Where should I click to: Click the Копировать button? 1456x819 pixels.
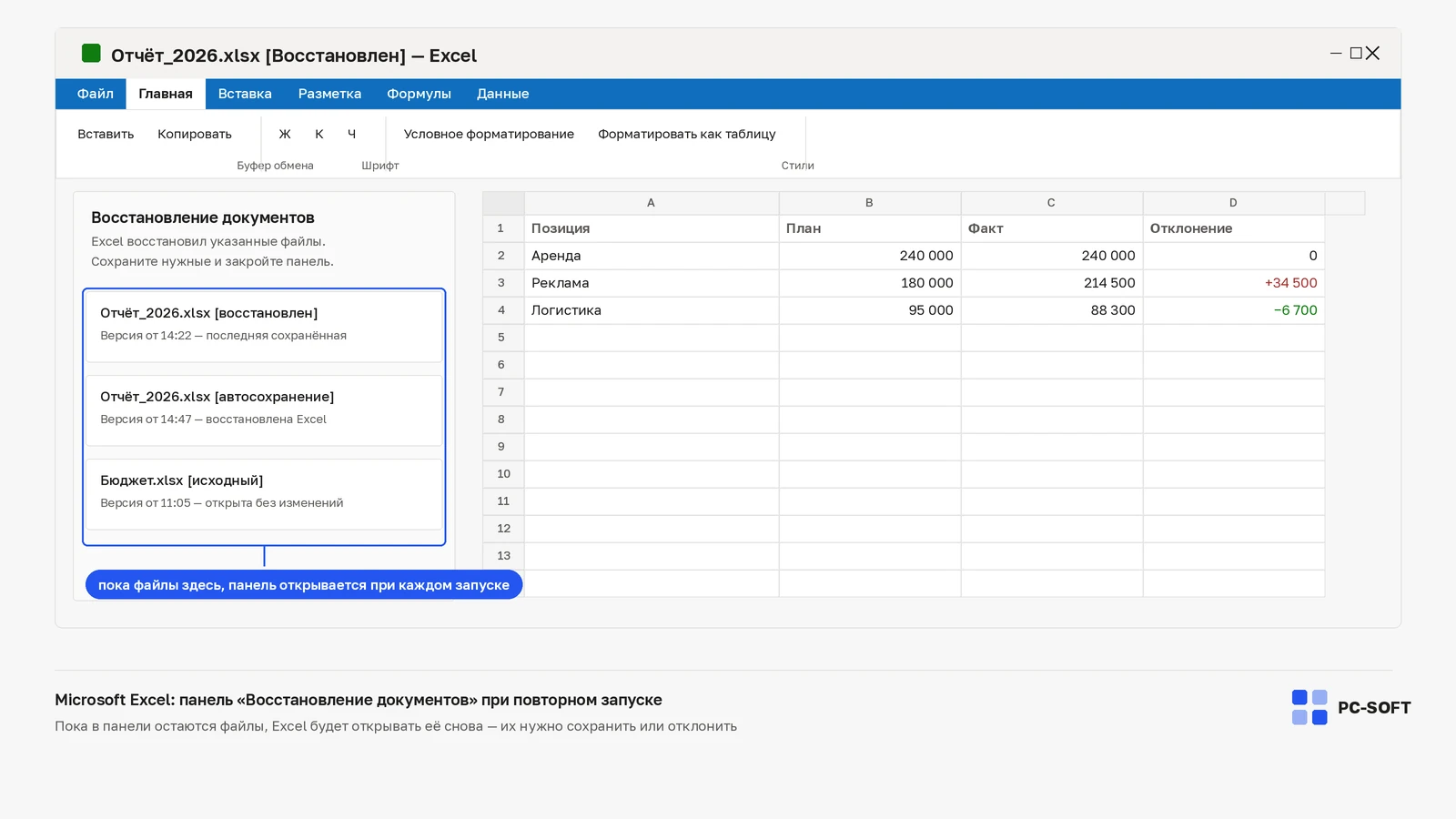(195, 134)
